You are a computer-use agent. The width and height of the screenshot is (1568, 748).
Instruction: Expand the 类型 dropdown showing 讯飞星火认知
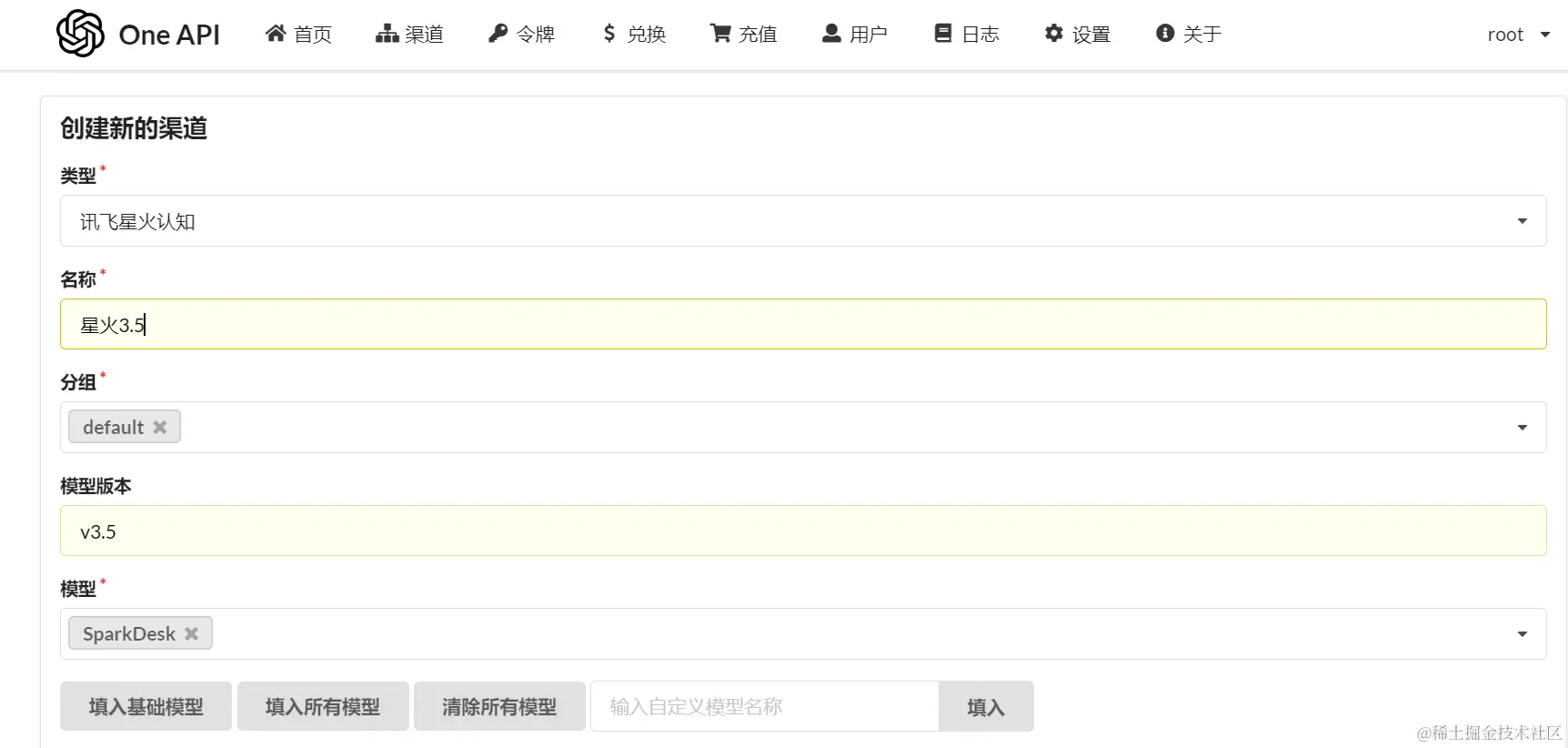click(803, 221)
